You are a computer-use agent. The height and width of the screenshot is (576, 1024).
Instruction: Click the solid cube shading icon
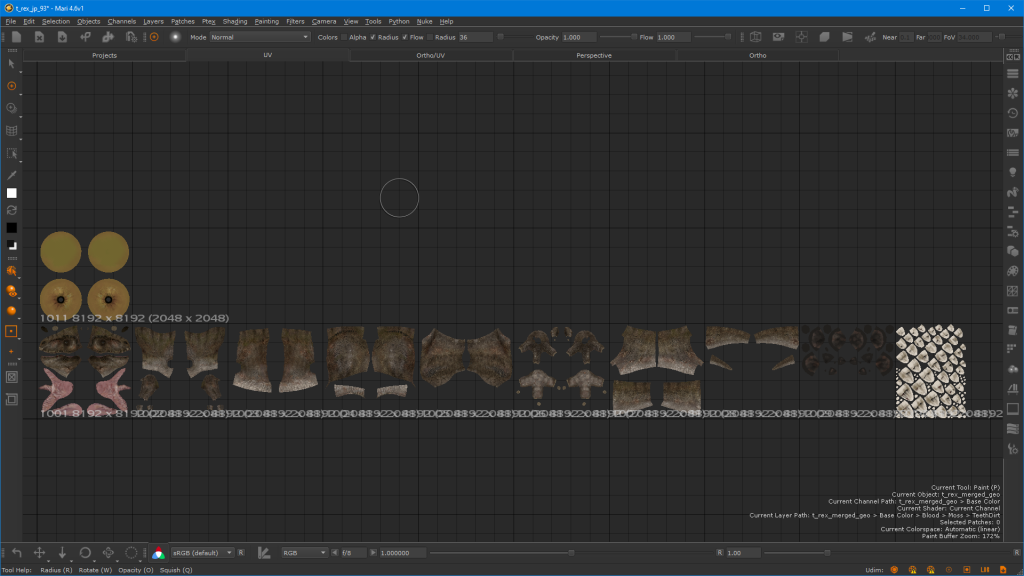point(824,37)
